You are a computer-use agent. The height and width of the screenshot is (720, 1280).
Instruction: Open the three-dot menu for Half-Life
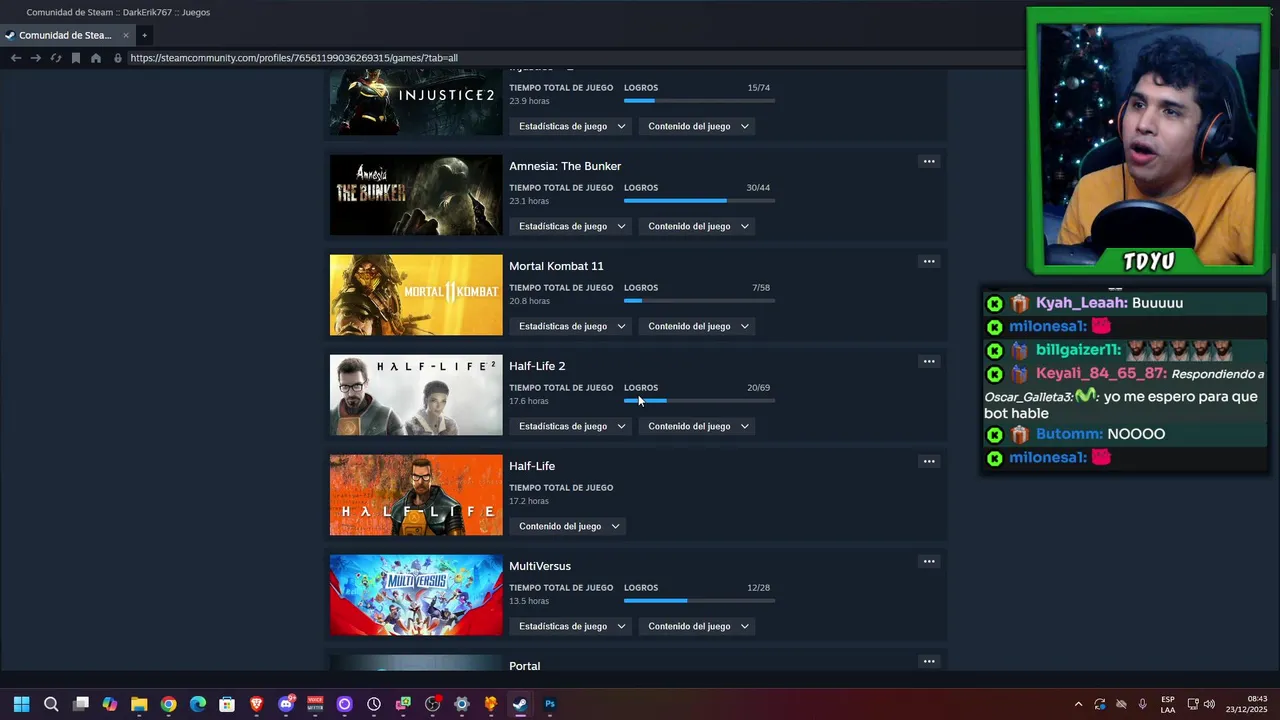[x=929, y=461]
